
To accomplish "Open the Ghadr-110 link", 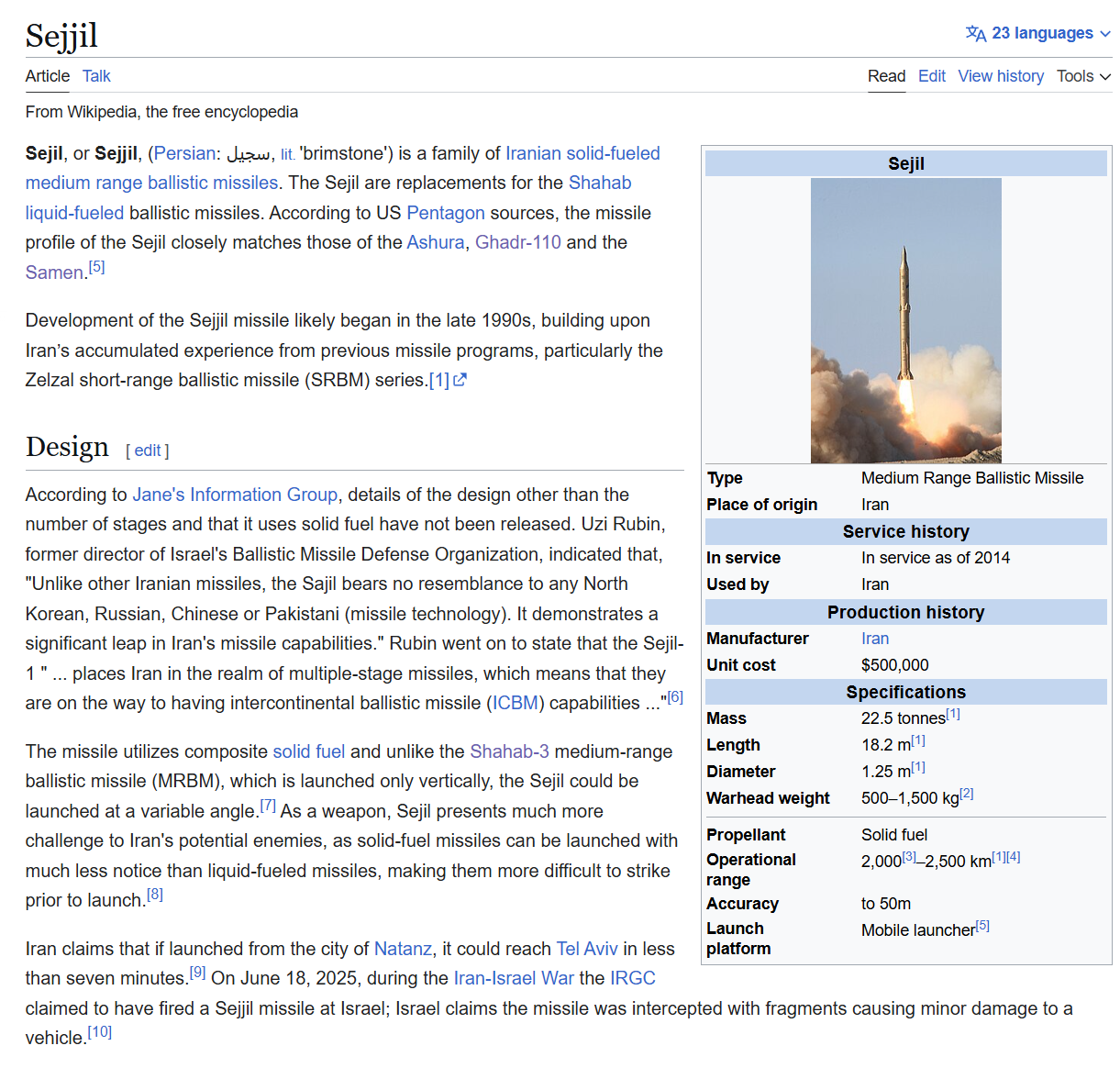I will (518, 242).
